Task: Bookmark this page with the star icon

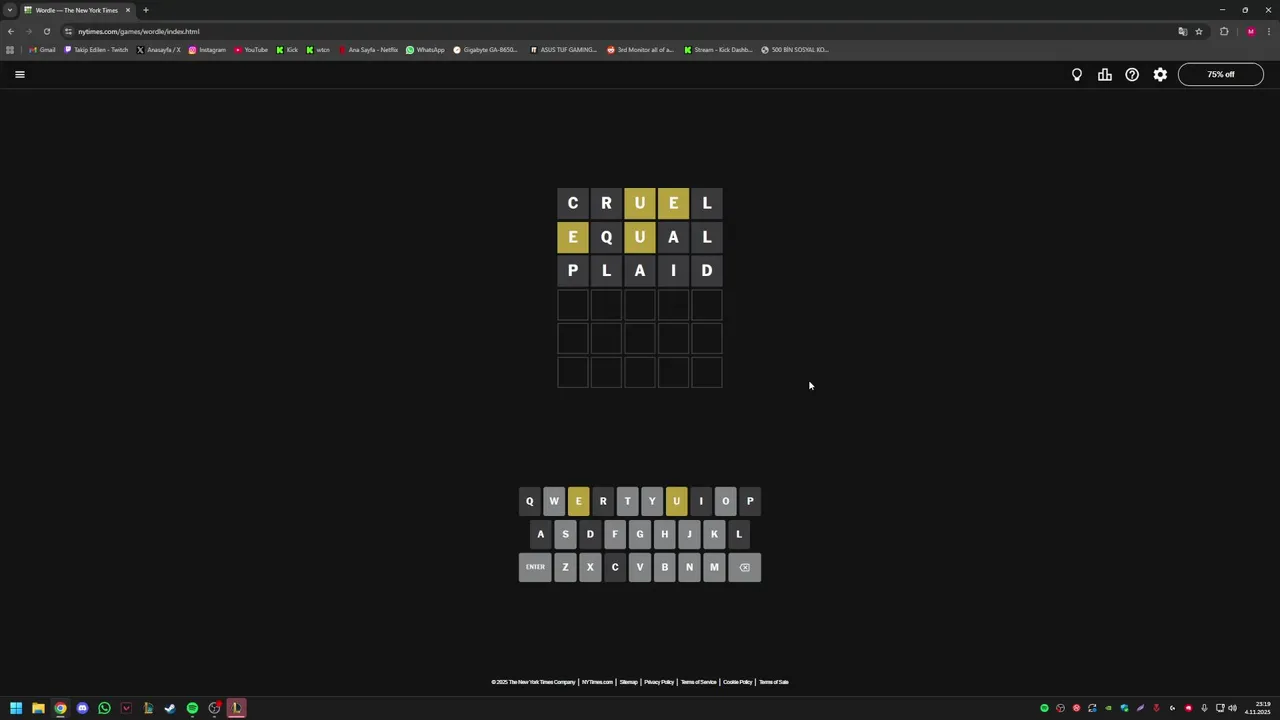Action: (1199, 31)
